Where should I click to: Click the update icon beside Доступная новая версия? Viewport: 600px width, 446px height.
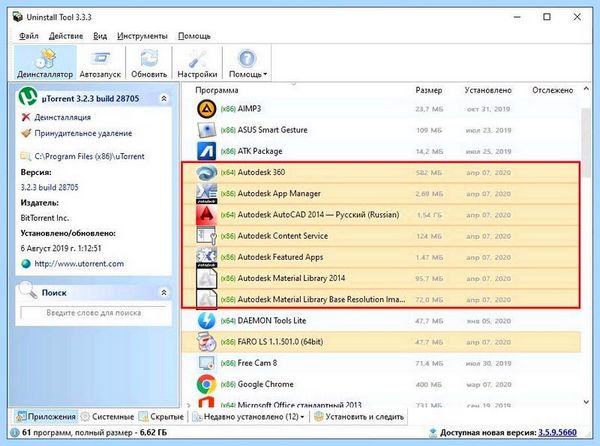[x=433, y=433]
